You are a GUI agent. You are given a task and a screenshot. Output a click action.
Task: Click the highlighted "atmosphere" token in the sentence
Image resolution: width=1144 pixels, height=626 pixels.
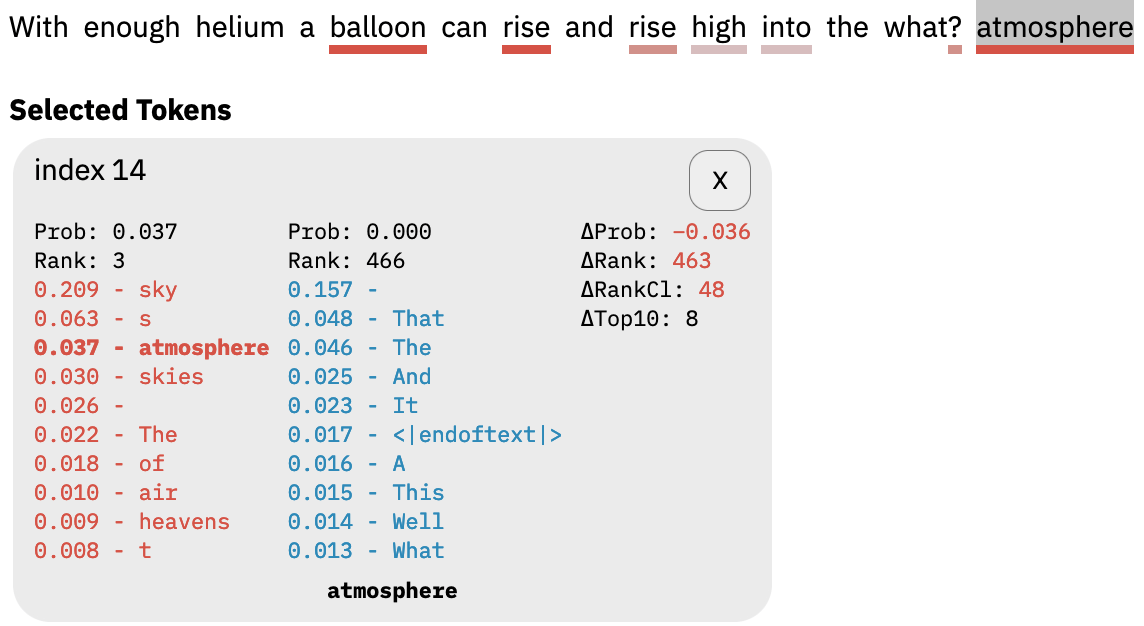pos(1054,27)
